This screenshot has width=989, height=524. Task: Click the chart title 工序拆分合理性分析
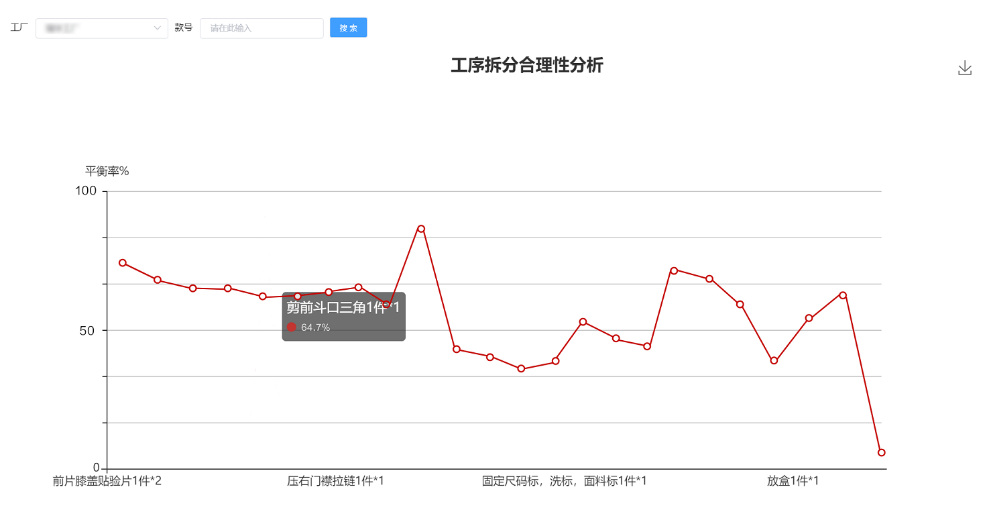[527, 66]
